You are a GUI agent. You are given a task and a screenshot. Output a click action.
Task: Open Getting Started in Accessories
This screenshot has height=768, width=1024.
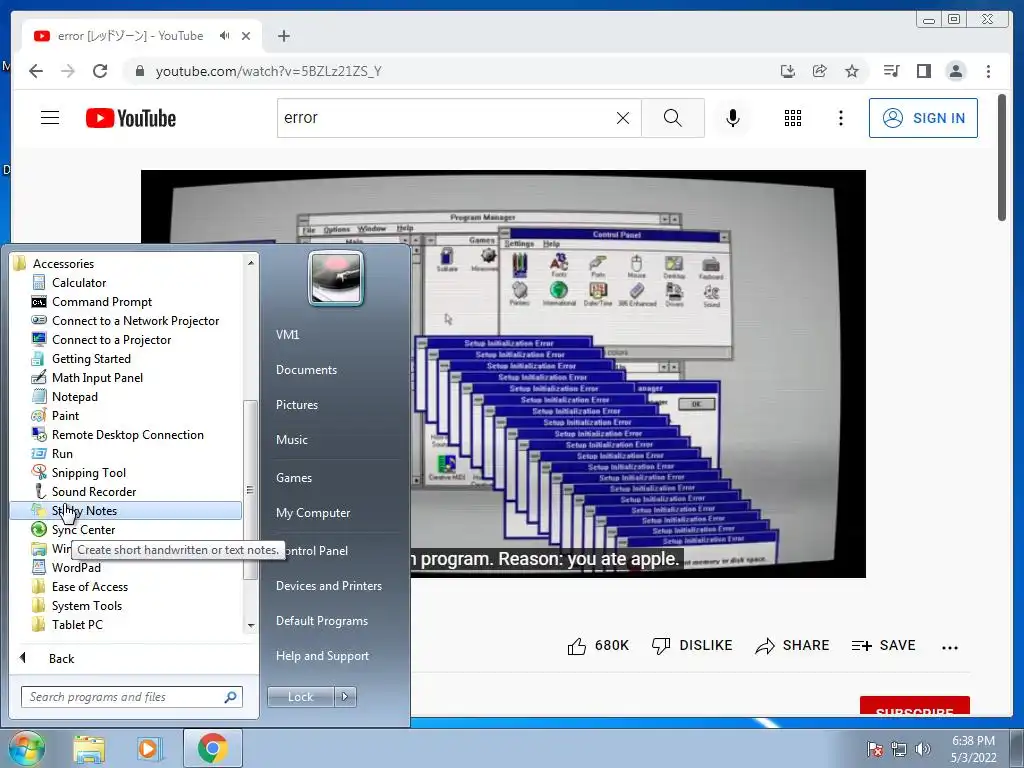pos(91,359)
